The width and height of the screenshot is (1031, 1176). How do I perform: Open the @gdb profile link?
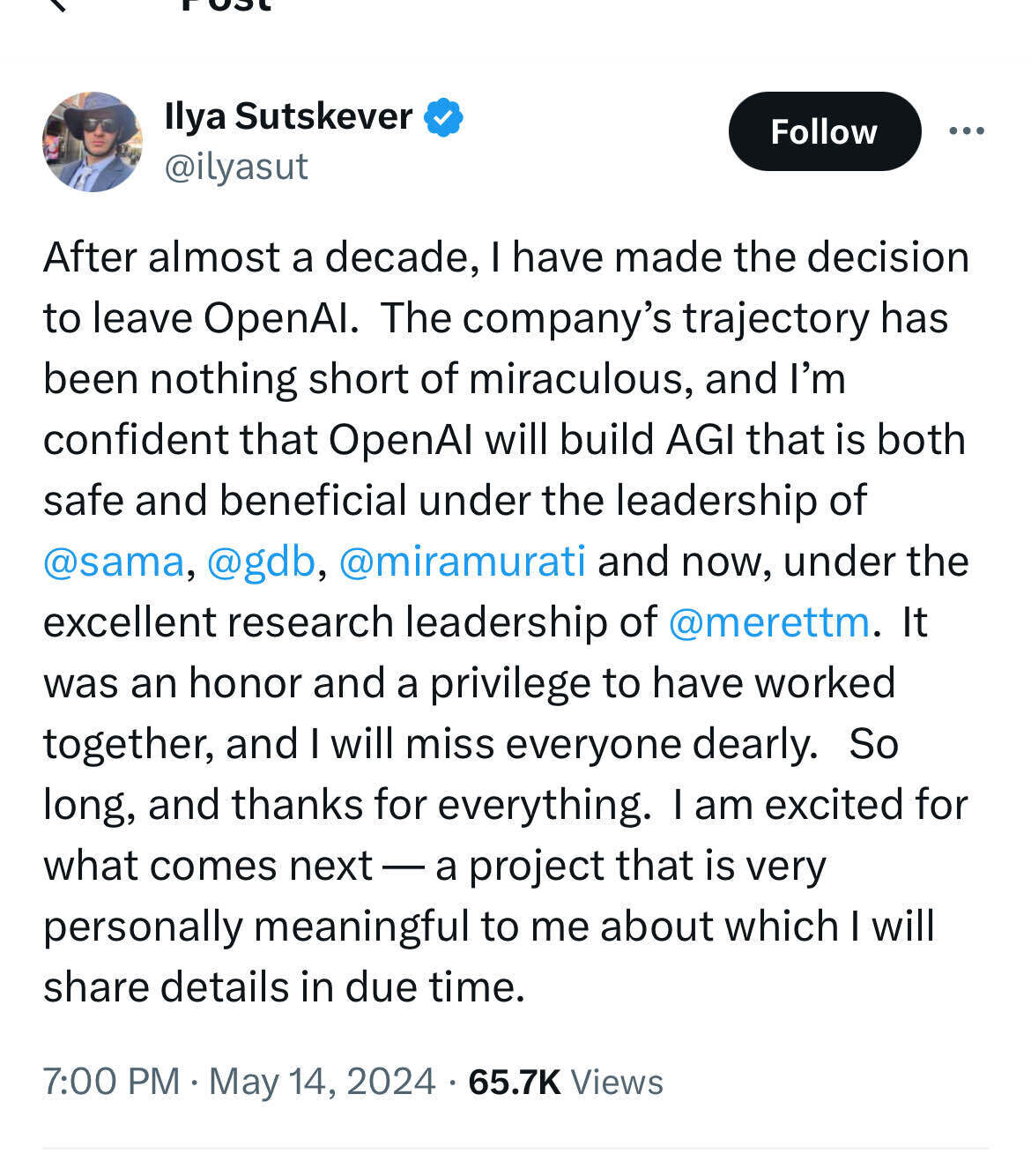coord(260,560)
